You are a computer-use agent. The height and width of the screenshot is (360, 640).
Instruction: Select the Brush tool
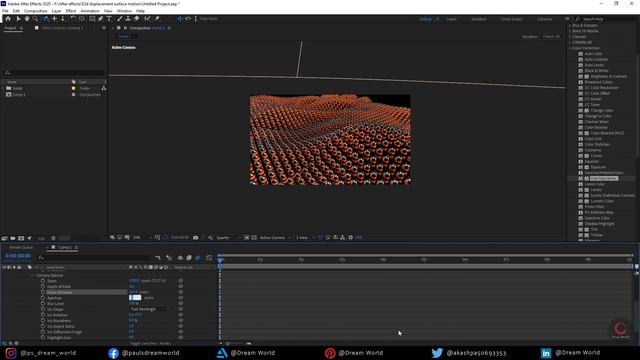pyautogui.click(x=120, y=19)
